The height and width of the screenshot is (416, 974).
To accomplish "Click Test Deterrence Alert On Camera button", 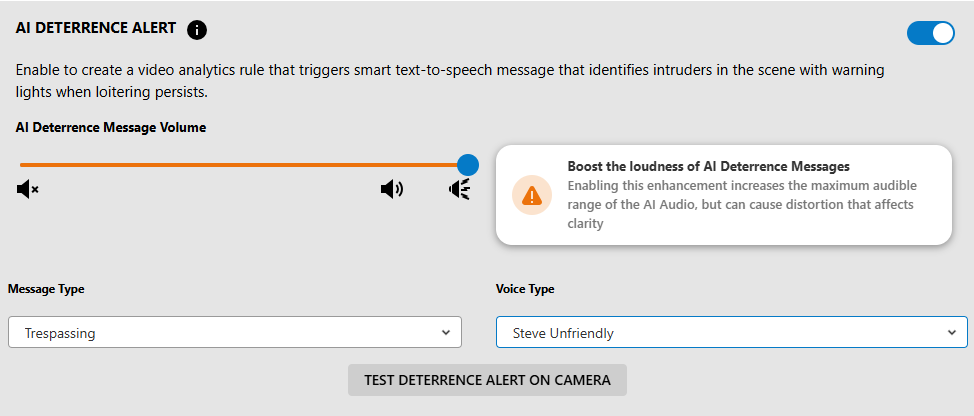I will tap(487, 380).
